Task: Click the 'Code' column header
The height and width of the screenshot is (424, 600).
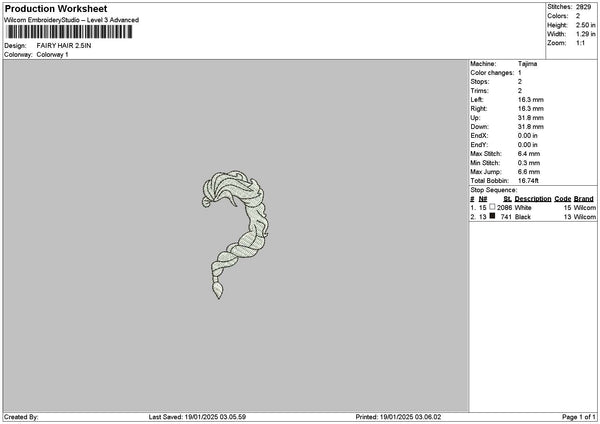Action: (562, 199)
